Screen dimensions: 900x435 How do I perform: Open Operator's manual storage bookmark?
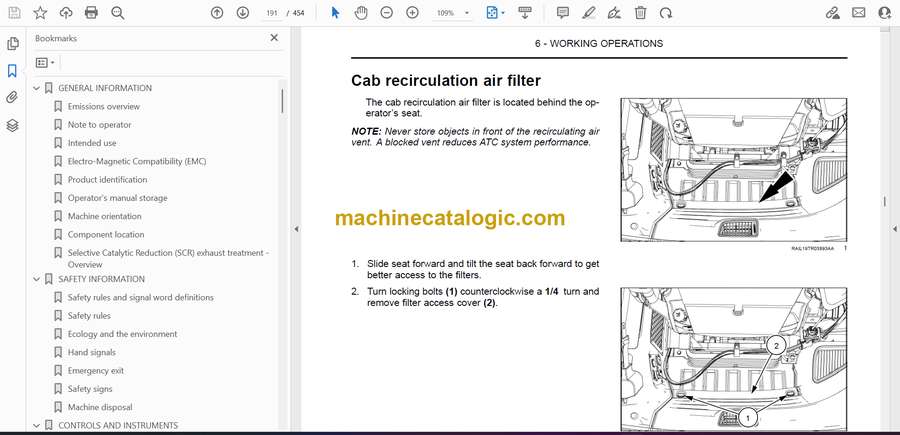pyautogui.click(x=118, y=198)
